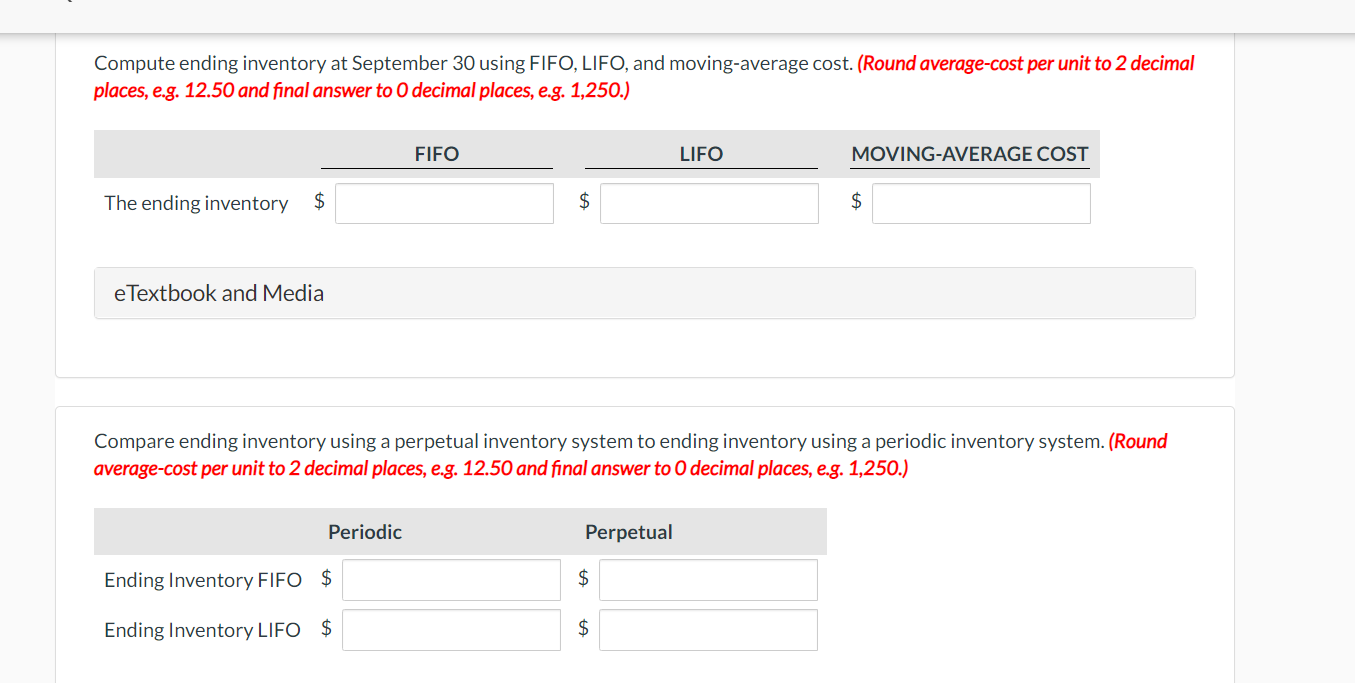Click the 'The ending inventory' row label
The height and width of the screenshot is (683, 1355).
[196, 202]
